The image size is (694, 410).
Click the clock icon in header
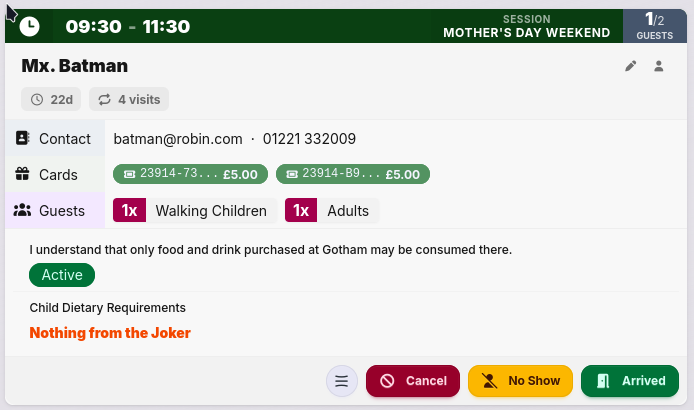pyautogui.click(x=30, y=26)
